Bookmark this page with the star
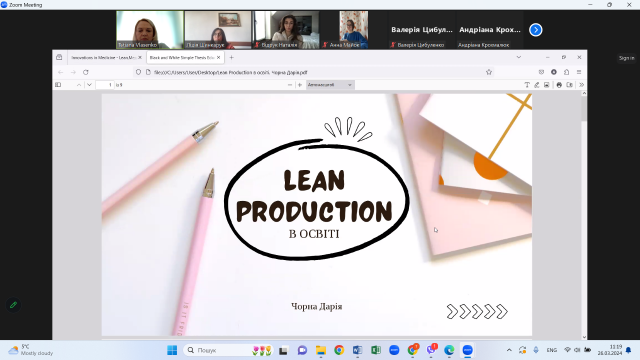Image resolution: width=640 pixels, height=360 pixels. [489, 72]
